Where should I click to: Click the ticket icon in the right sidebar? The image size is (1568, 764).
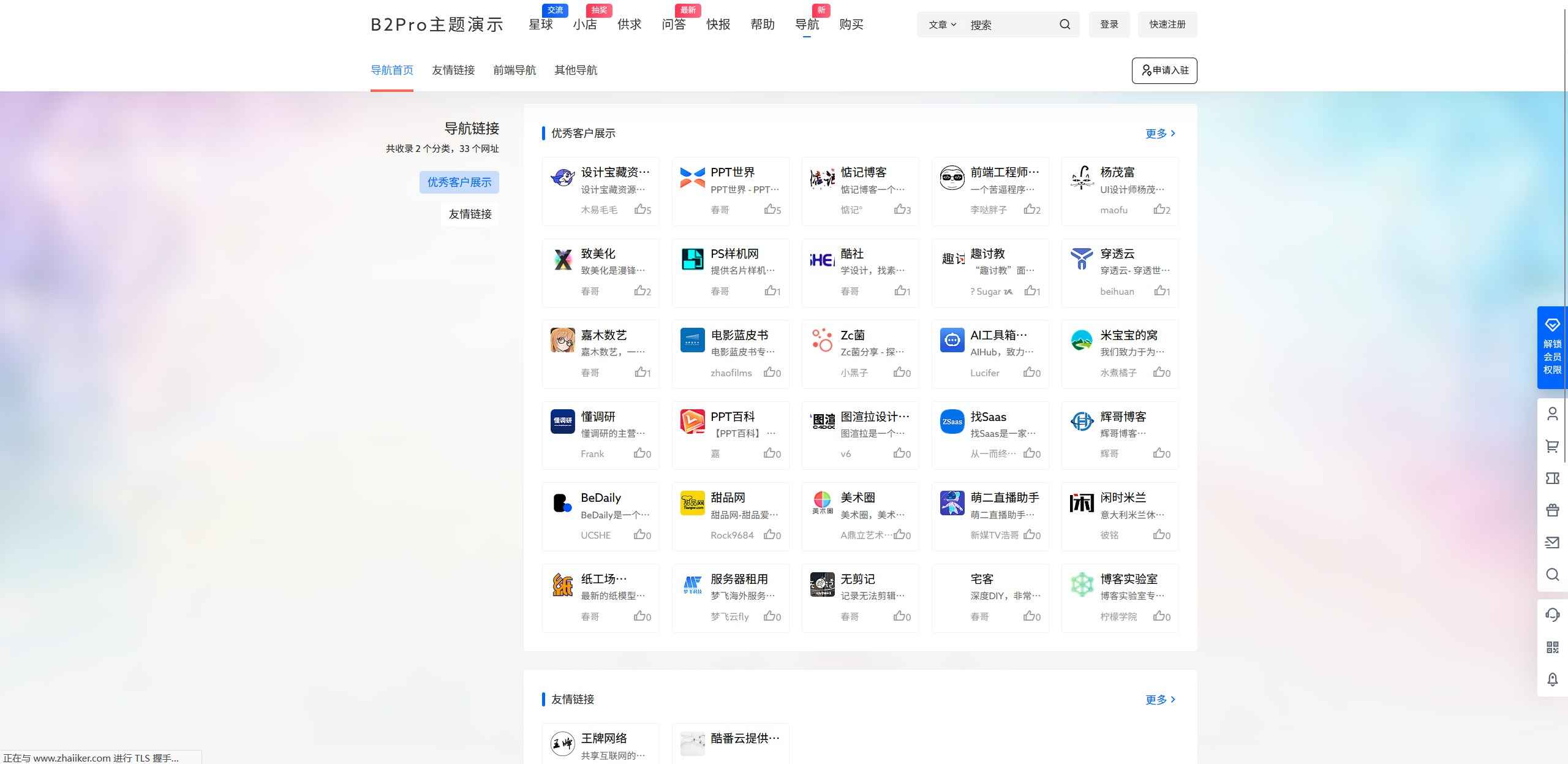(1553, 478)
